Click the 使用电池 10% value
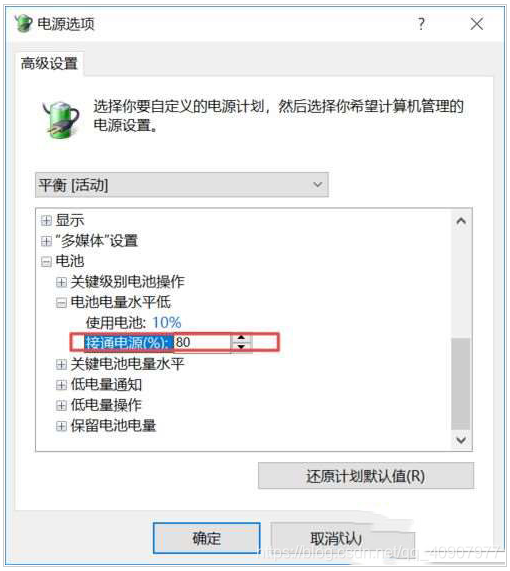Viewport: 510px width, 571px height. point(166,323)
